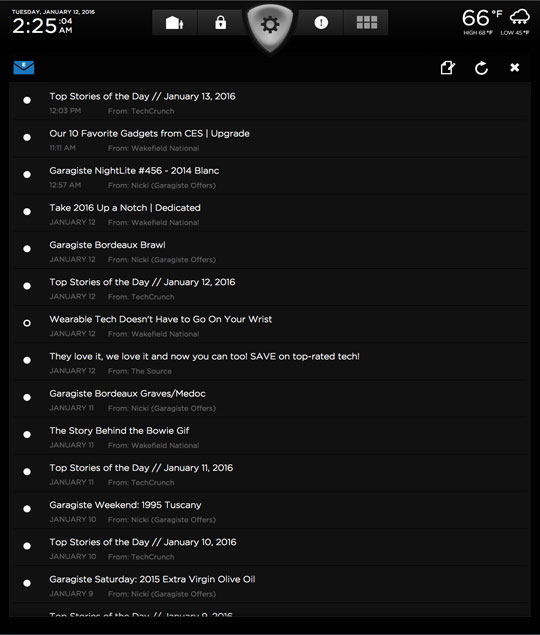This screenshot has width=540, height=635.
Task: Click the padlock security icon
Action: click(220, 23)
